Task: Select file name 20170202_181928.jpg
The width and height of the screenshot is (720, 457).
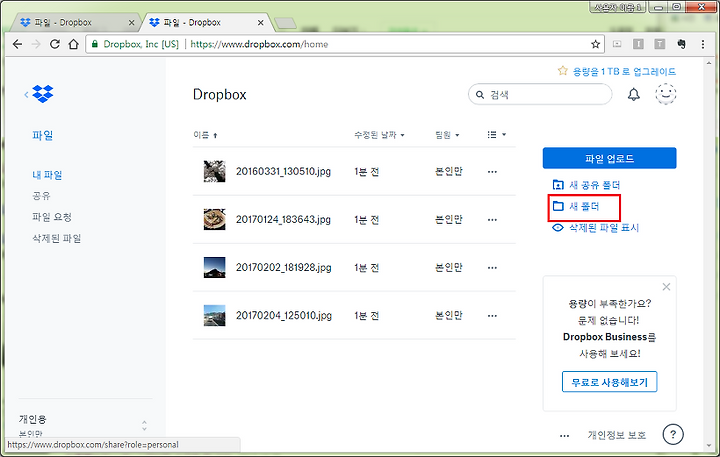Action: (x=283, y=267)
